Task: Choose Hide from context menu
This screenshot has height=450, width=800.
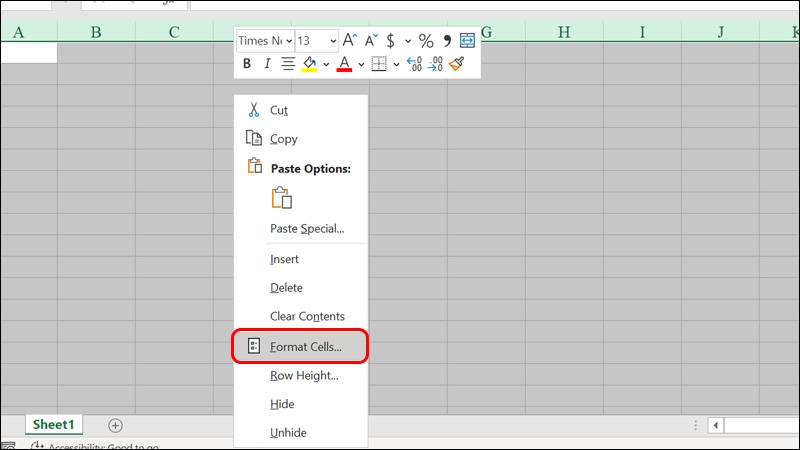Action: point(301,404)
